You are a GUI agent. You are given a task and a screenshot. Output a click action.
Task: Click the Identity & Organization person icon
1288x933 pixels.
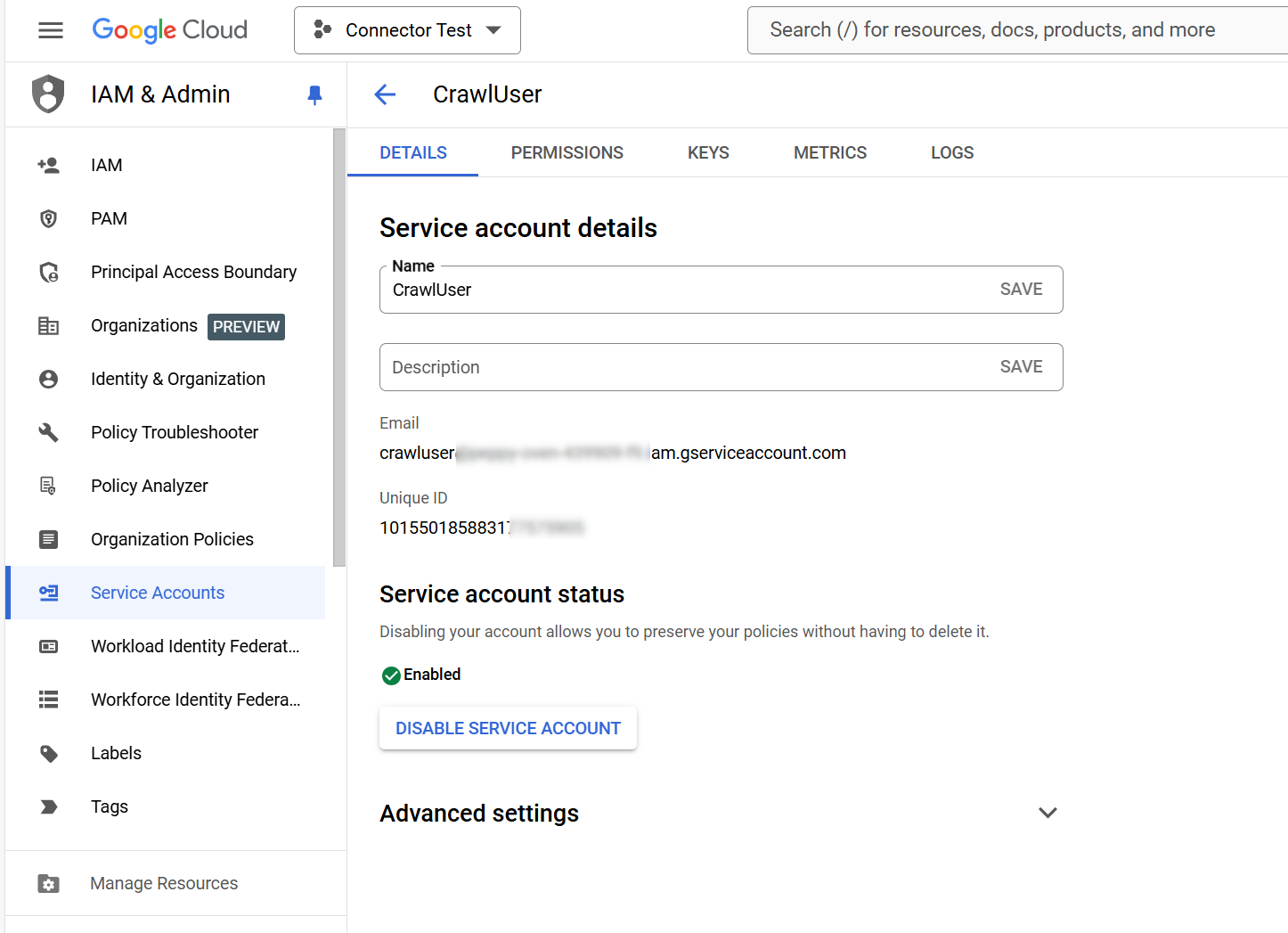tap(48, 379)
